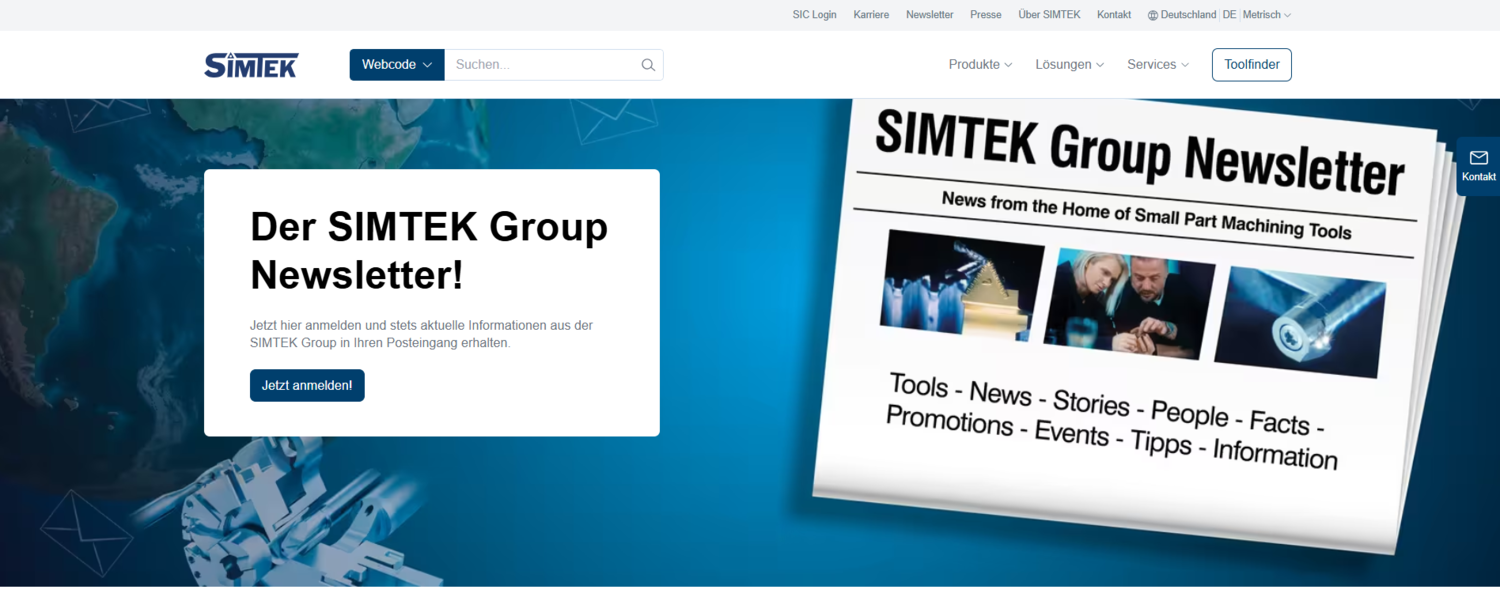Image resolution: width=1500 pixels, height=600 pixels.
Task: Click Kontakt in the top utility bar
Action: 1113,15
